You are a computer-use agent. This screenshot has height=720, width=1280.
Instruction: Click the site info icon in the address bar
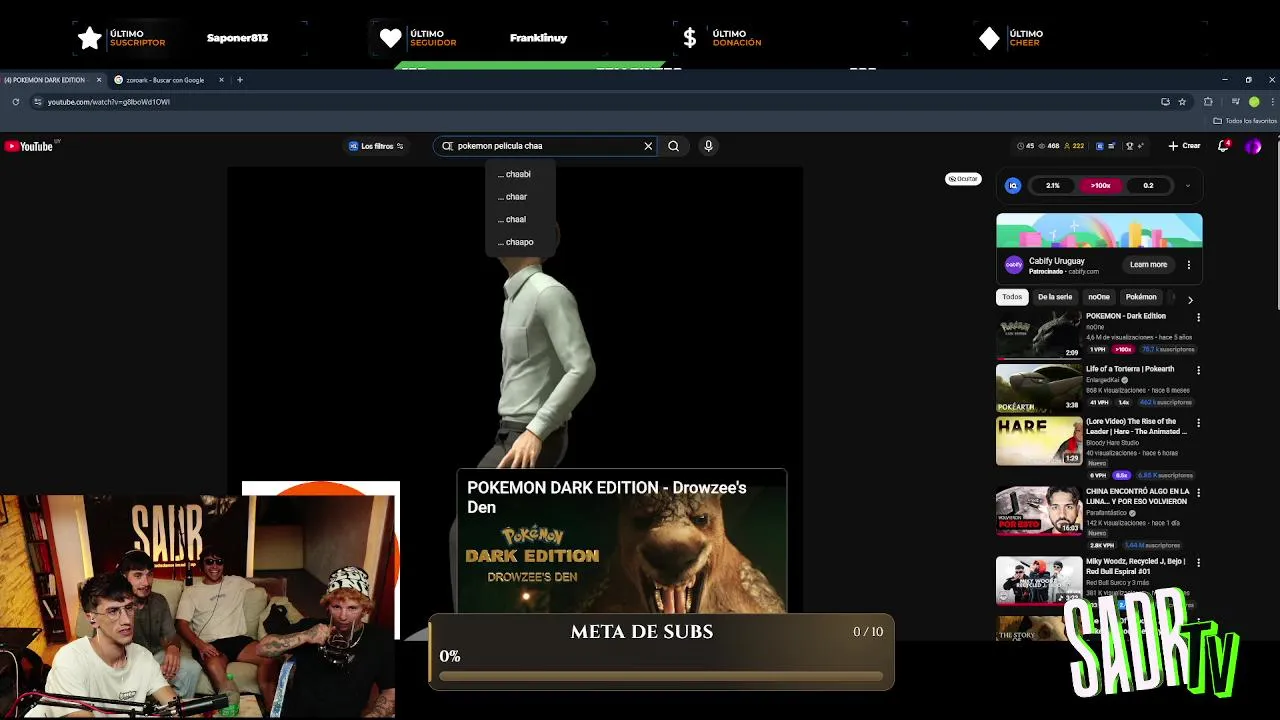click(37, 102)
